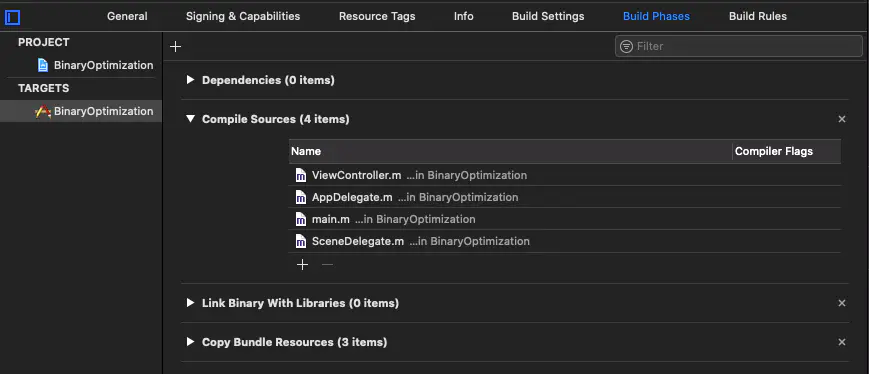Screen dimensions: 869x374
Task: Delete the Link Binary With Libraries phase
Action: (842, 303)
